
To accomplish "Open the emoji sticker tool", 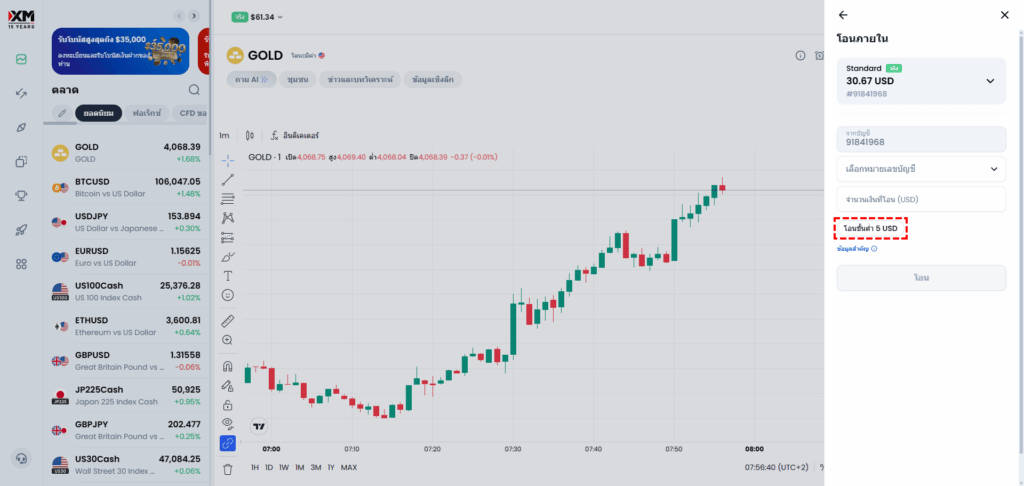I will tap(228, 295).
